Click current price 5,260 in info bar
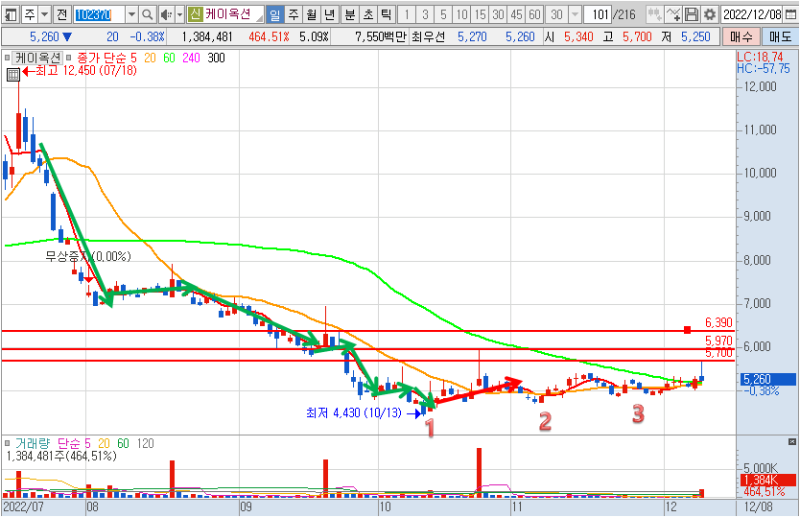The image size is (800, 517). tap(44, 37)
